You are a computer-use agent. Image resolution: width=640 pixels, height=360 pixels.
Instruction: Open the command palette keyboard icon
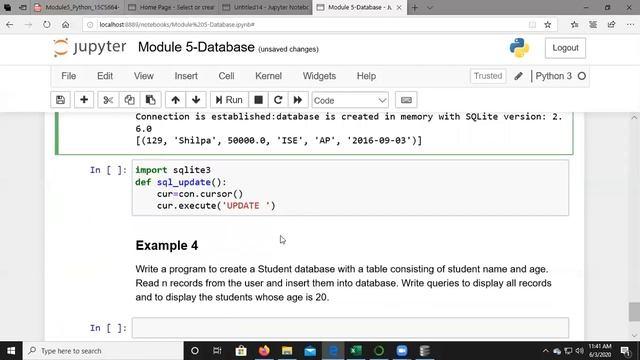pos(406,100)
